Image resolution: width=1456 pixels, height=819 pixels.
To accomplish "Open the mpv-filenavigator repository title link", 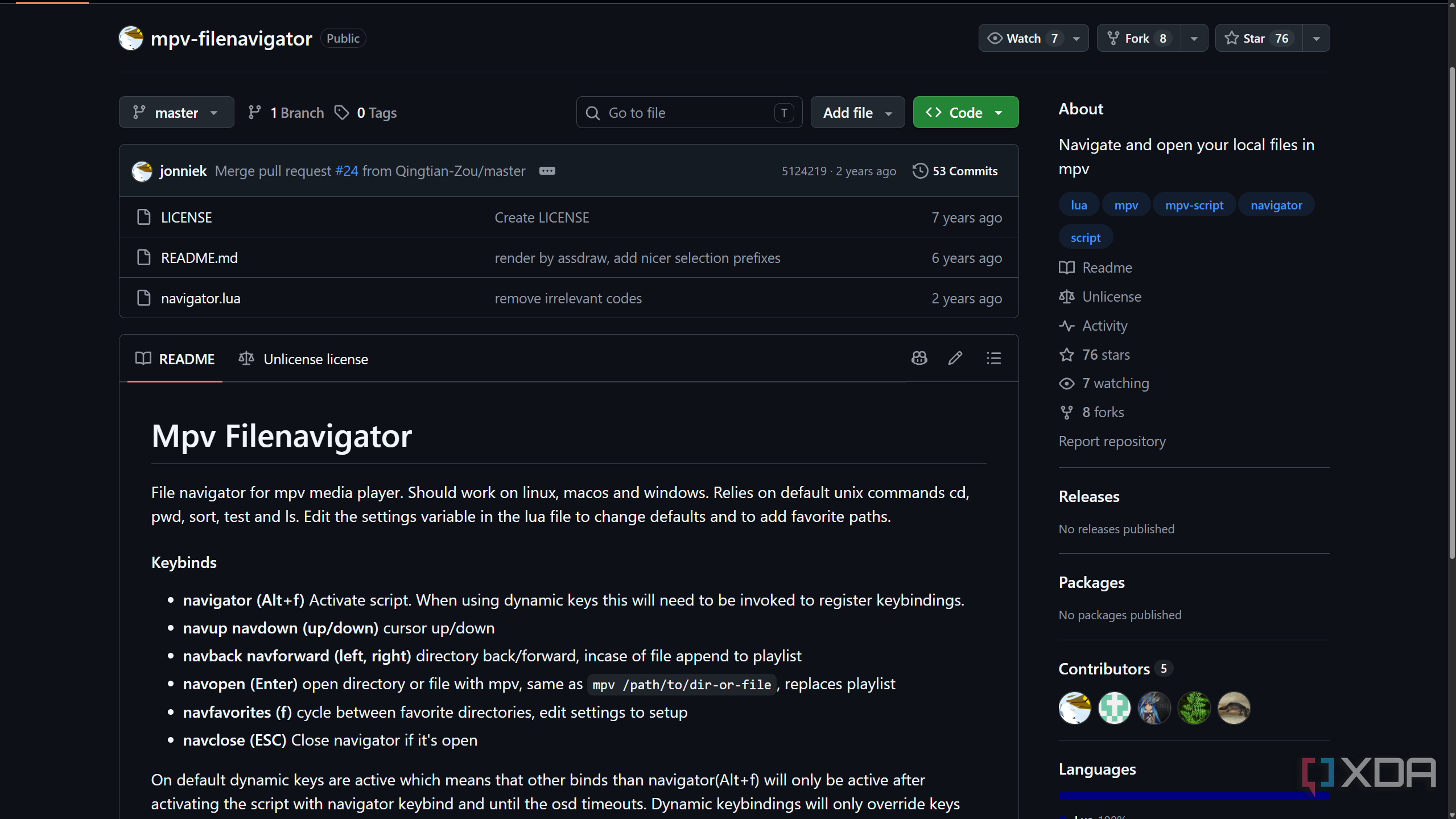I will [x=232, y=38].
